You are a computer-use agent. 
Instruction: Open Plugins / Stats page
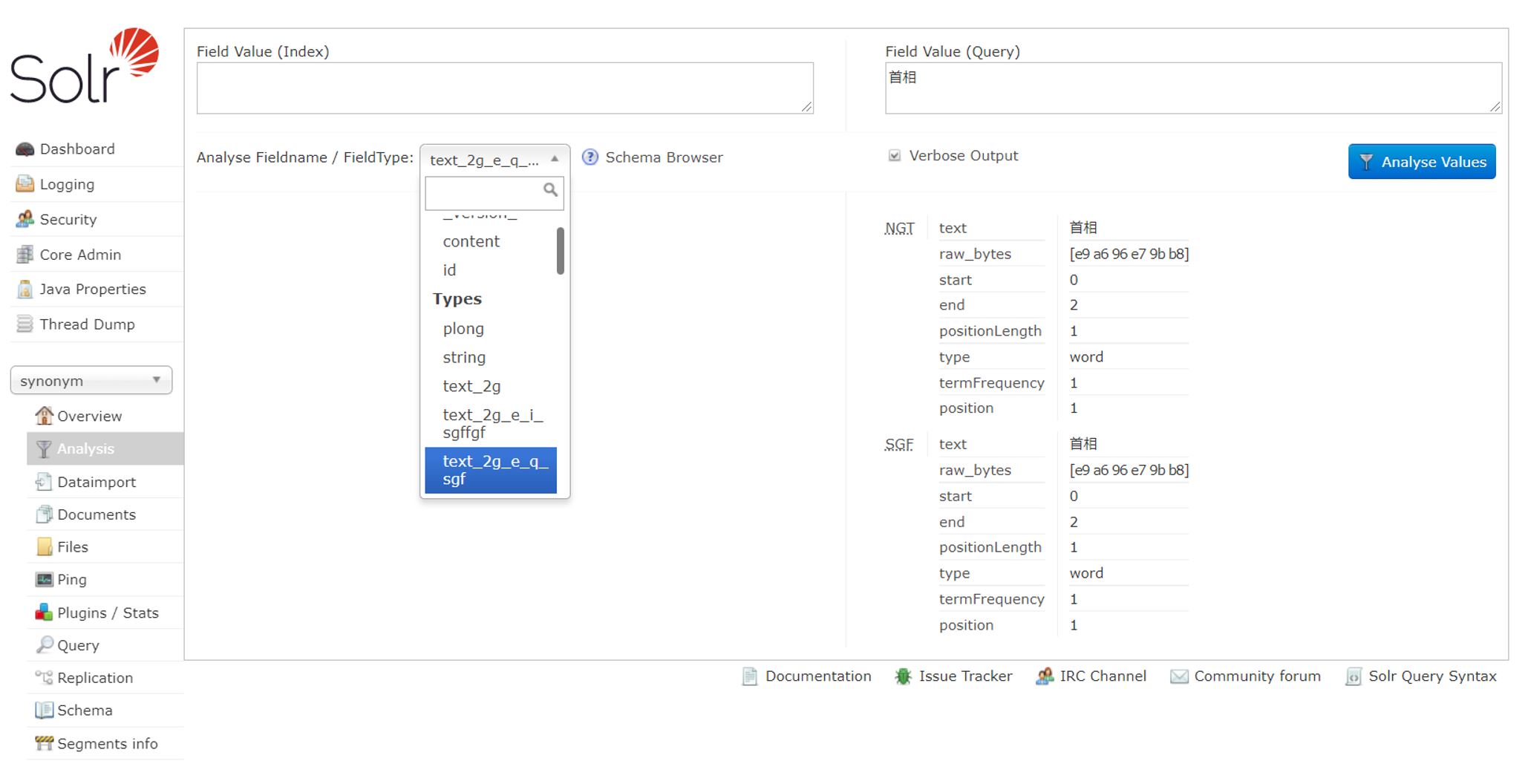(x=108, y=612)
